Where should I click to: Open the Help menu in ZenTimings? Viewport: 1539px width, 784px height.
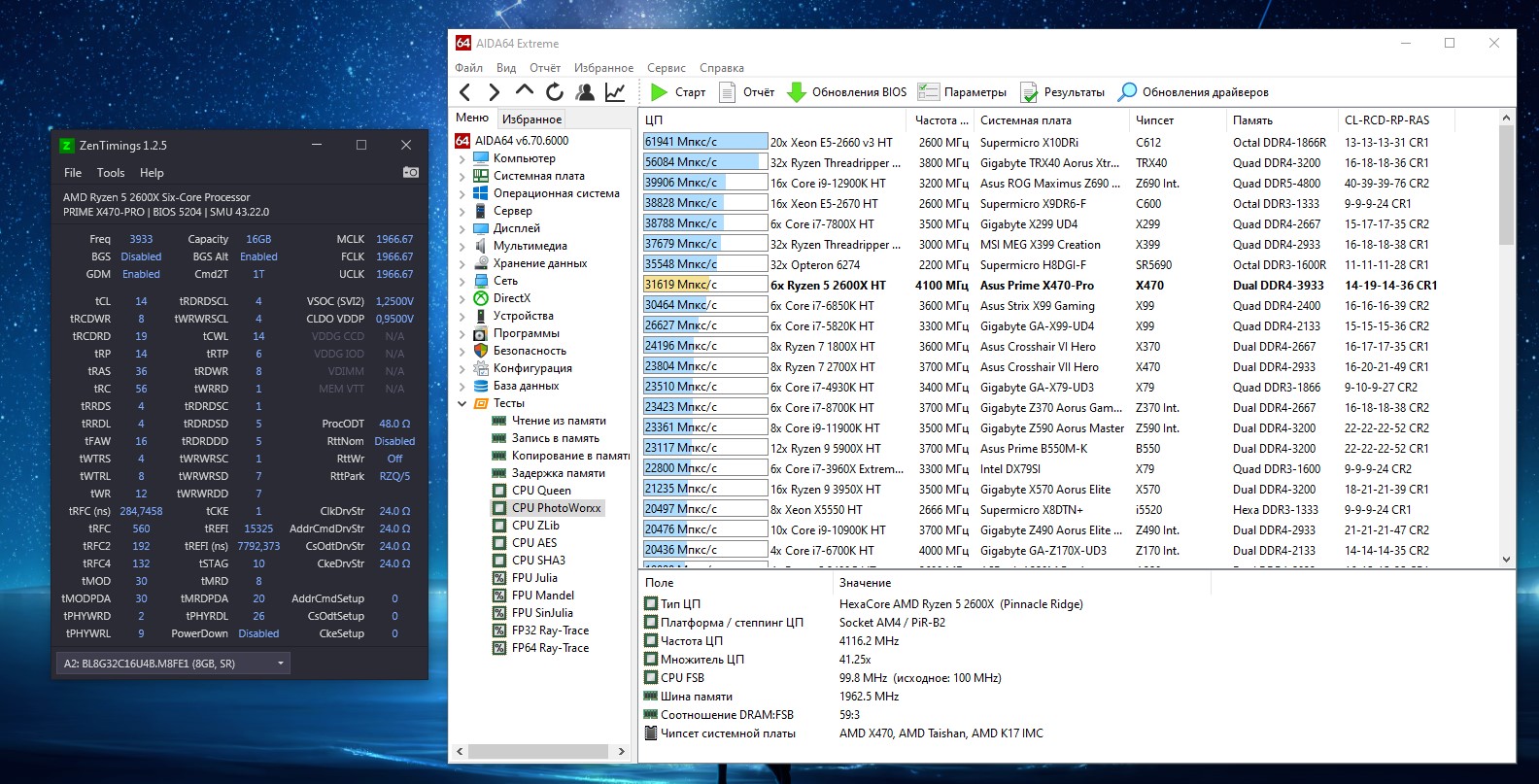pyautogui.click(x=152, y=173)
